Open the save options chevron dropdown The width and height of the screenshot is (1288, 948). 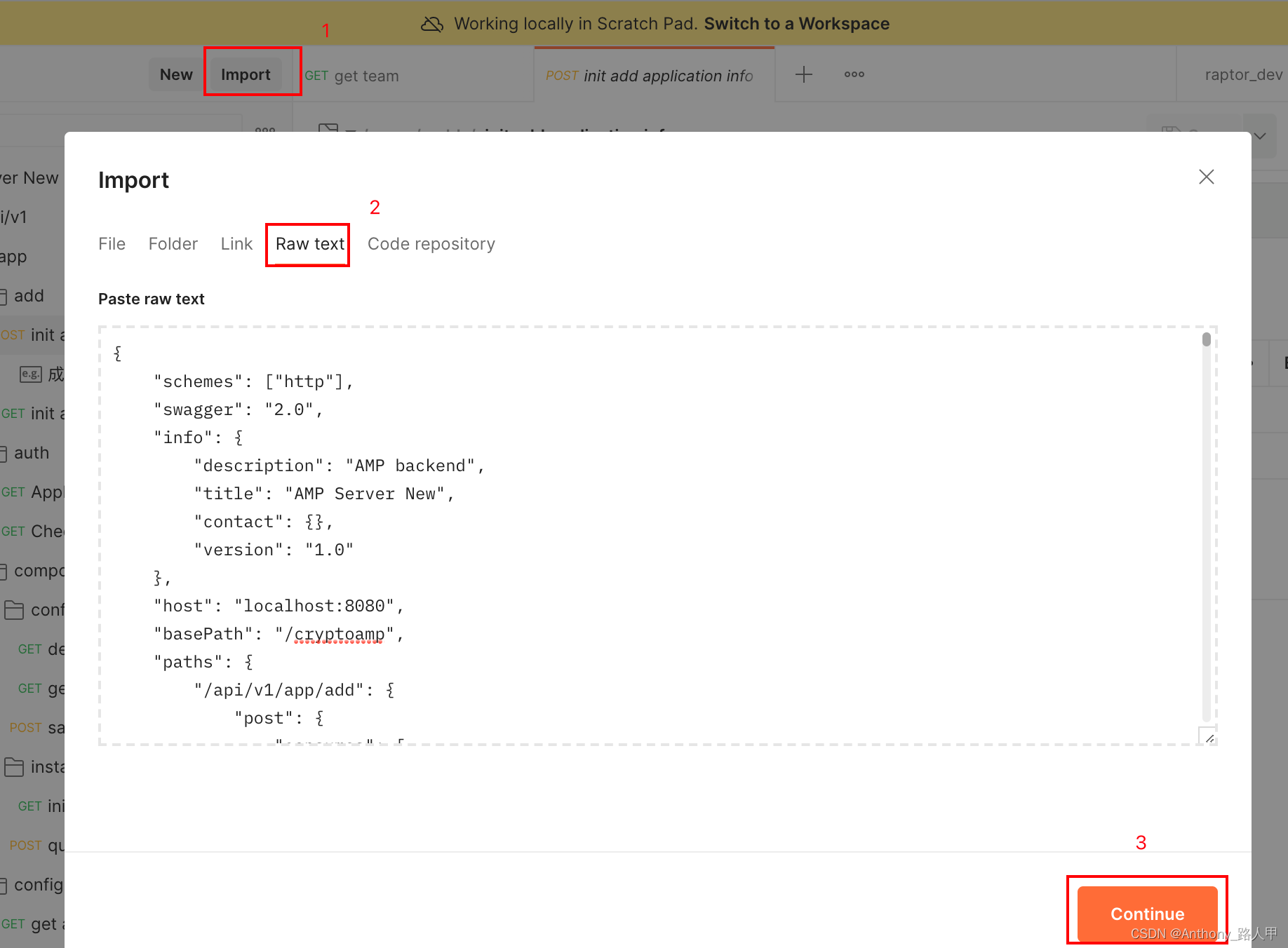(1260, 135)
